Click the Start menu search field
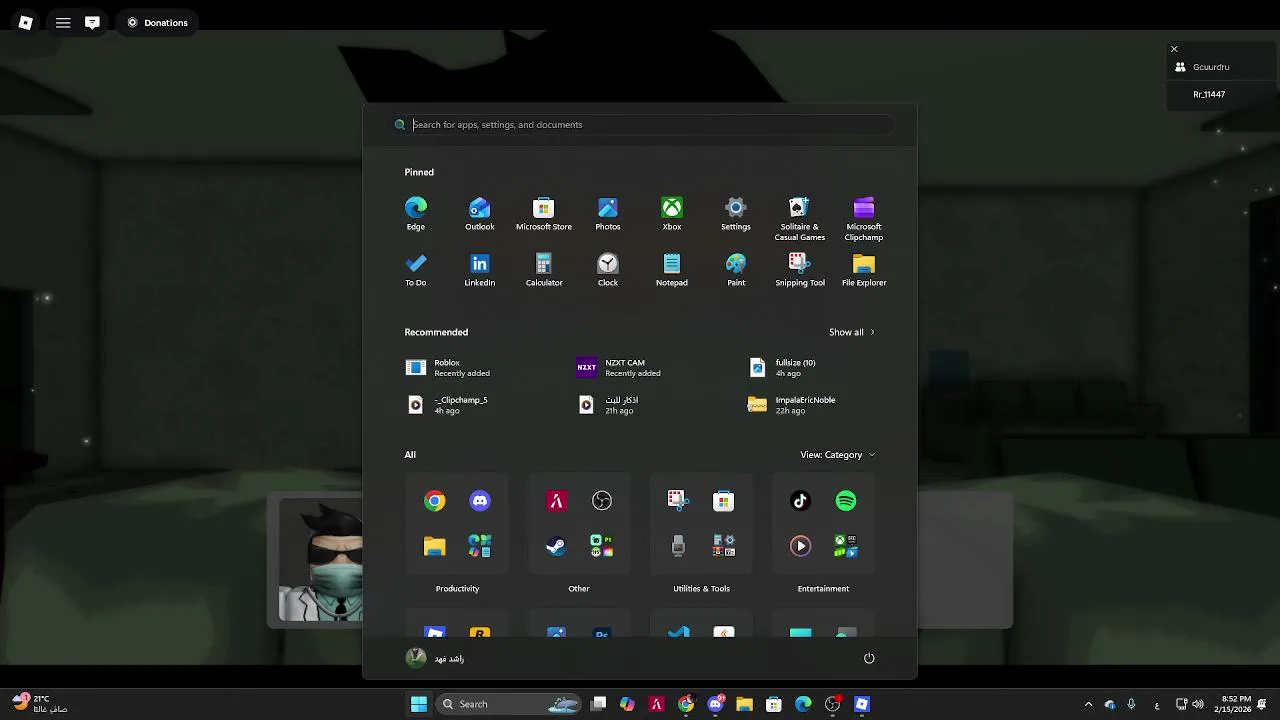The height and width of the screenshot is (720, 1280). click(640, 125)
